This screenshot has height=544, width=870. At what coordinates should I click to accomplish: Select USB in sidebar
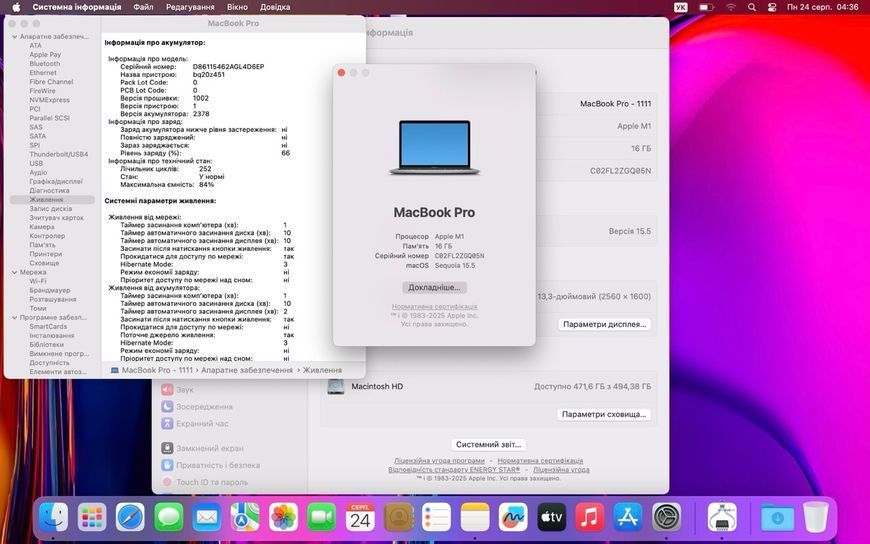[x=36, y=163]
